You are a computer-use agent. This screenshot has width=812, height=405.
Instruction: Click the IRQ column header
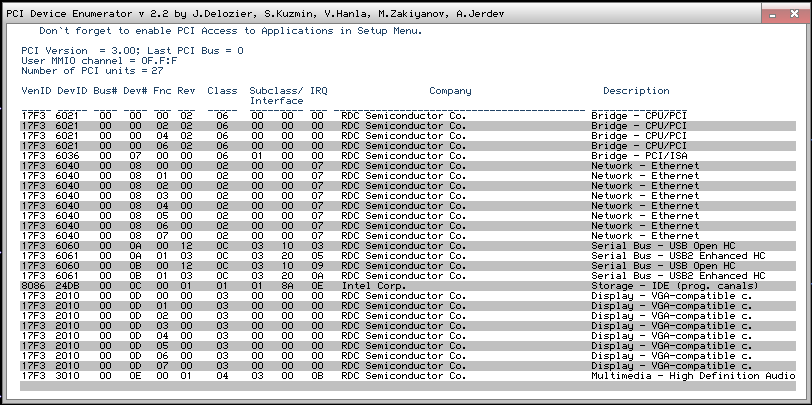click(x=318, y=91)
